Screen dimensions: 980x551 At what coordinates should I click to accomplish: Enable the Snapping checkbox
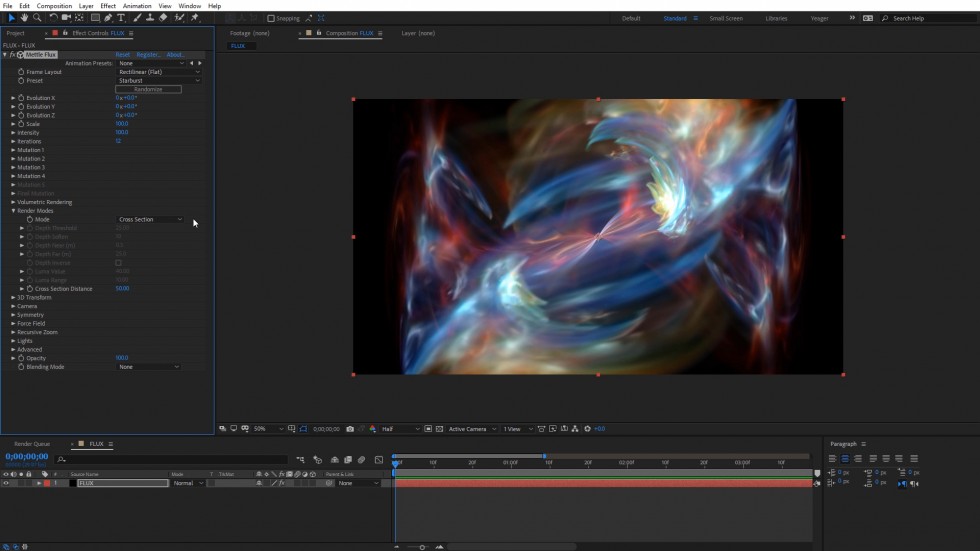coord(270,18)
